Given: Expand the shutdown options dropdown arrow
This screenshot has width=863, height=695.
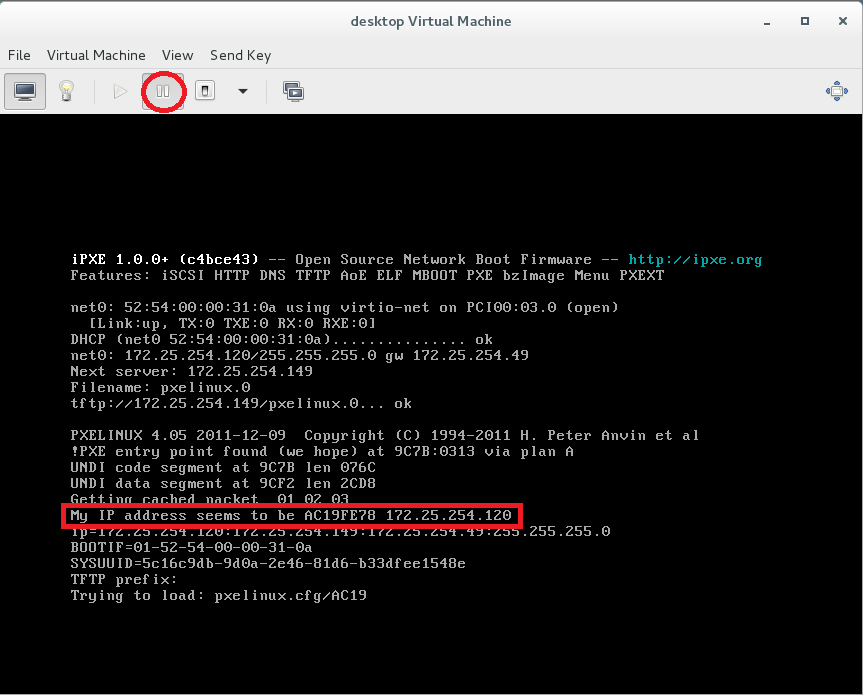Looking at the screenshot, I should tap(243, 91).
